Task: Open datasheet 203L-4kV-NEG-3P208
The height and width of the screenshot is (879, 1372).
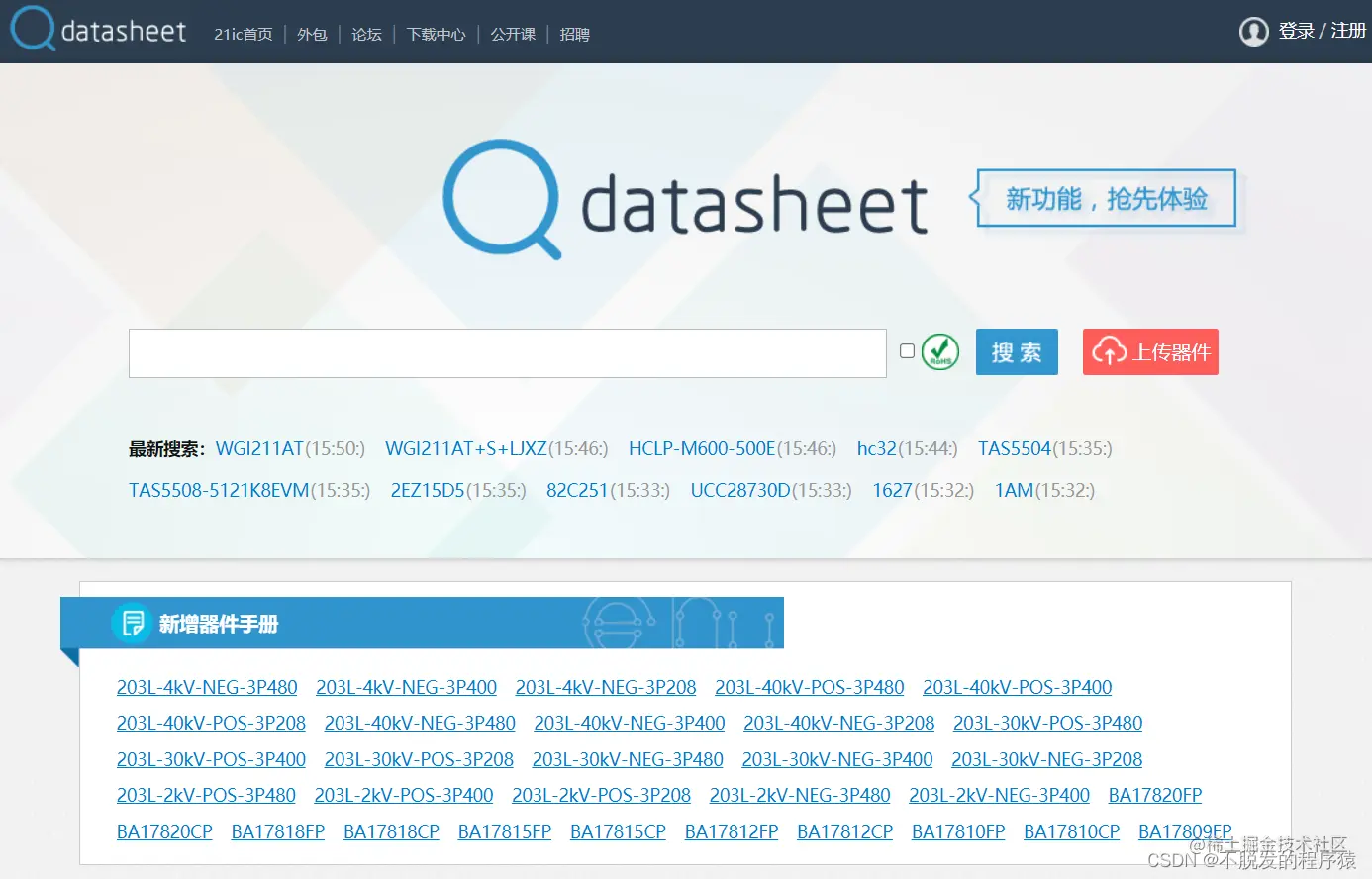Action: (606, 687)
